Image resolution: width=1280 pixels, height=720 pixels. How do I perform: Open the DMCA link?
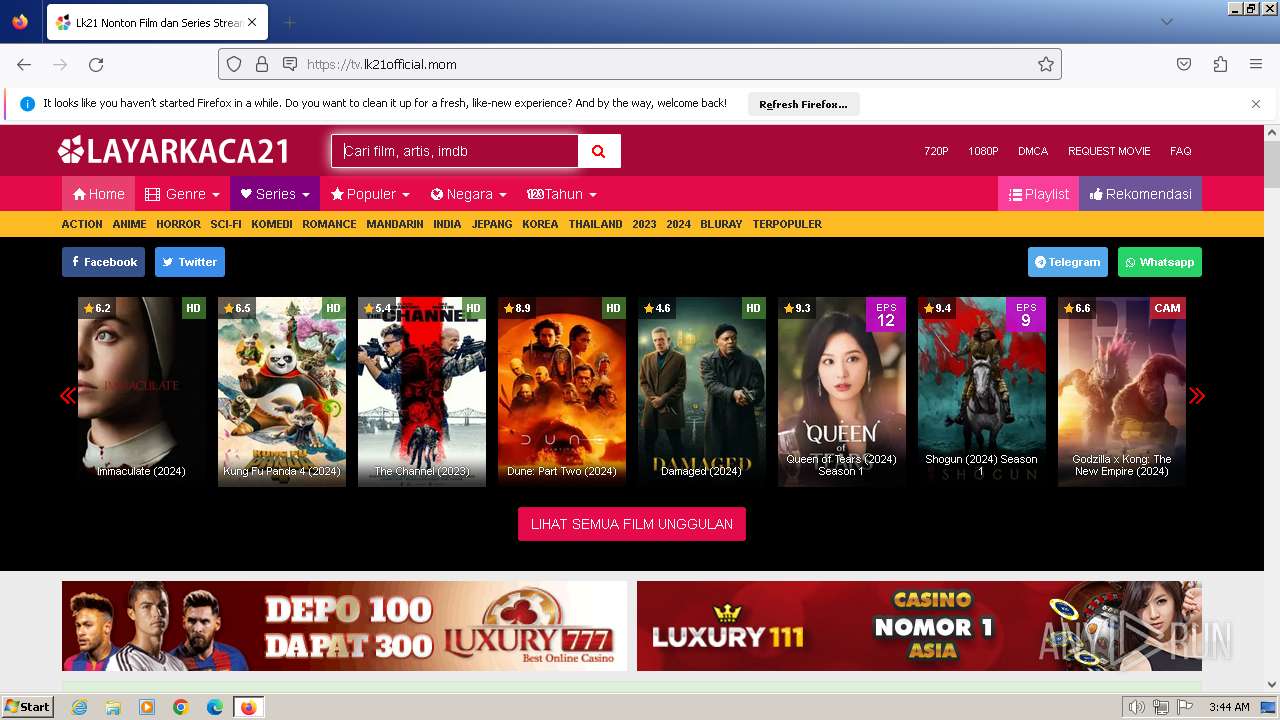coord(1033,151)
